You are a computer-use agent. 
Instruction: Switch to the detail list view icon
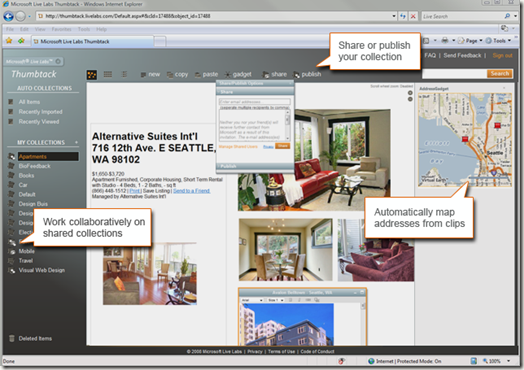(x=124, y=74)
